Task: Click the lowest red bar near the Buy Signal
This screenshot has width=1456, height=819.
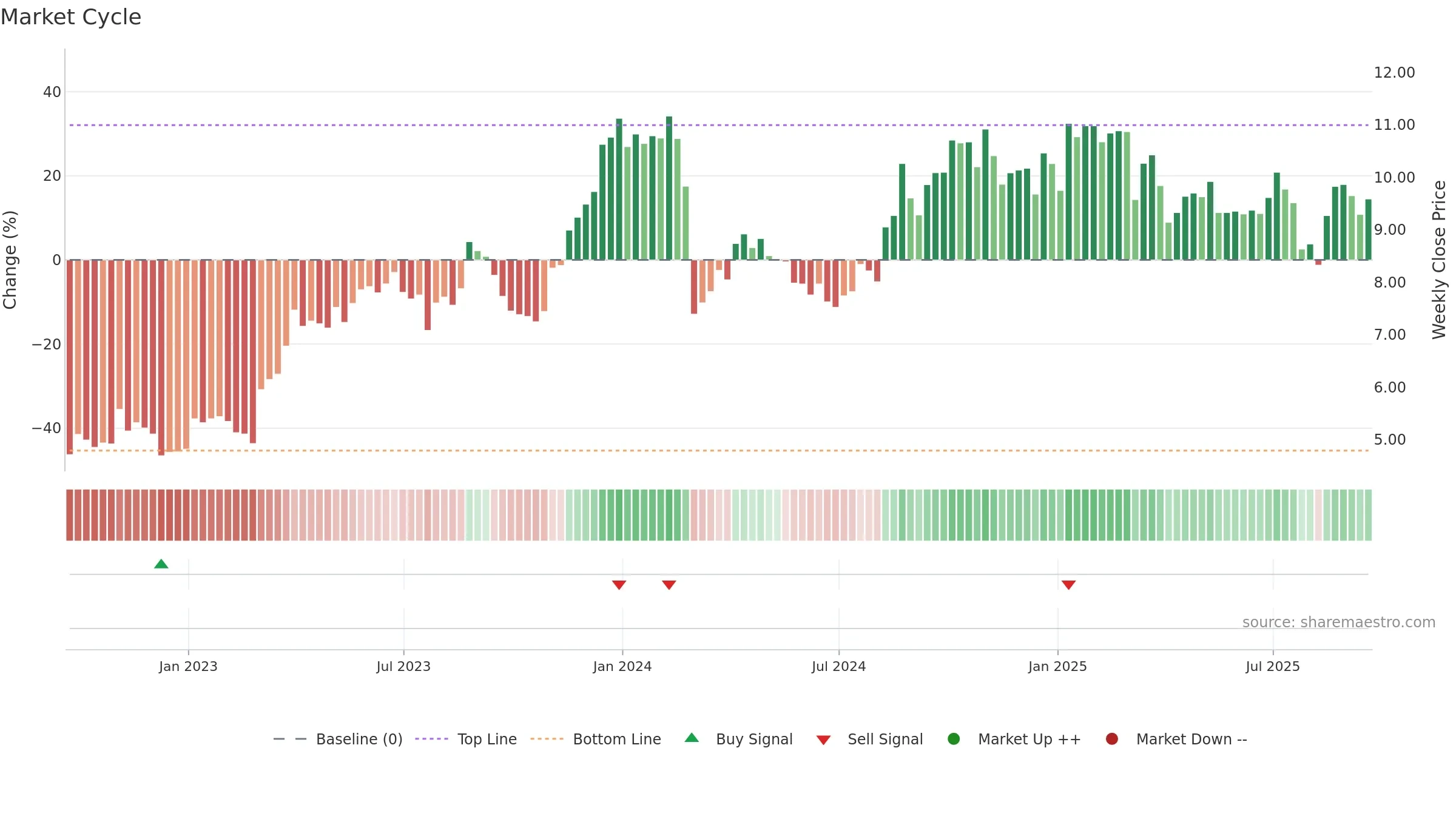Action: [x=161, y=357]
